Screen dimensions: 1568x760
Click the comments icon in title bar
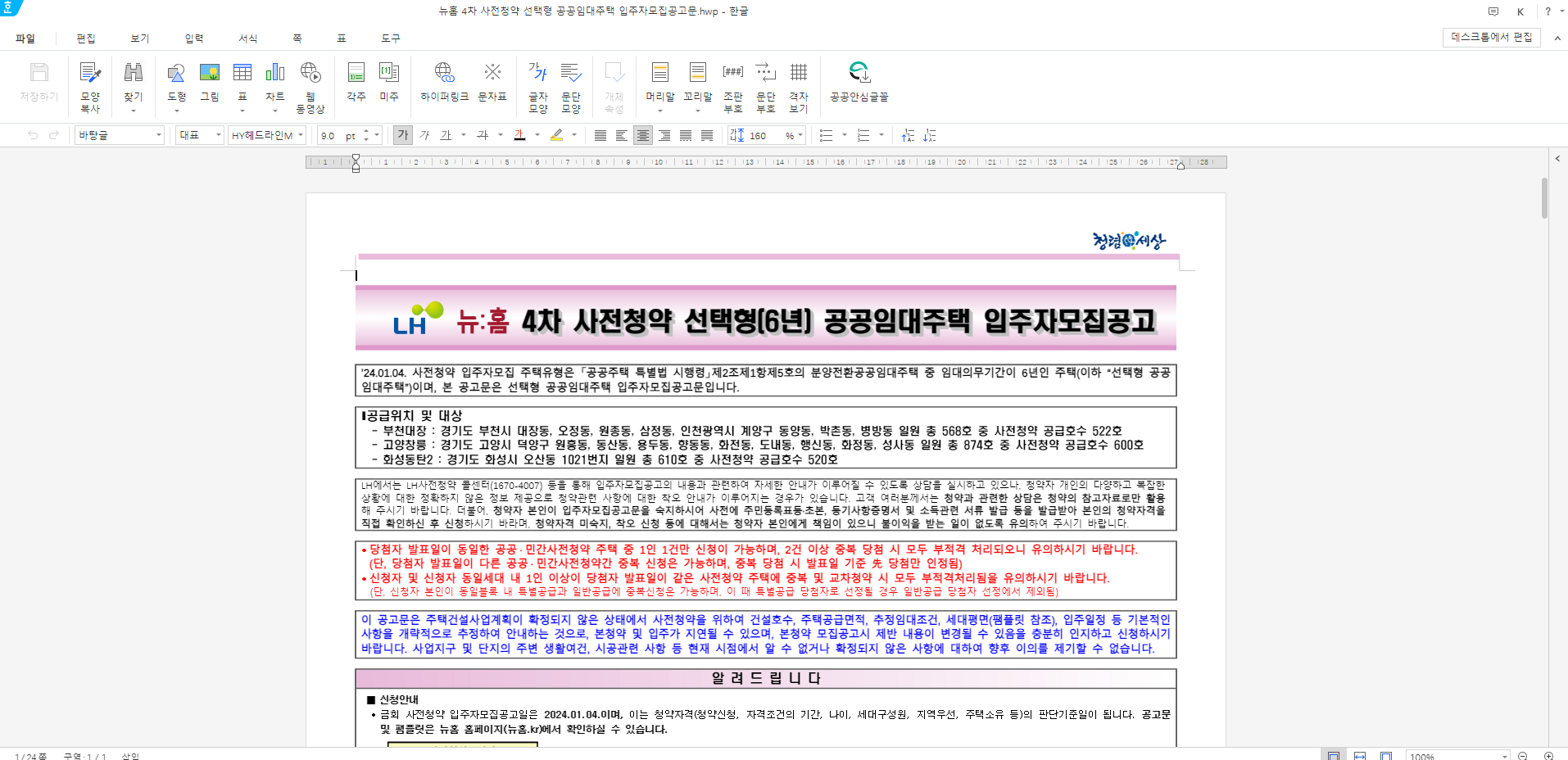1493,11
